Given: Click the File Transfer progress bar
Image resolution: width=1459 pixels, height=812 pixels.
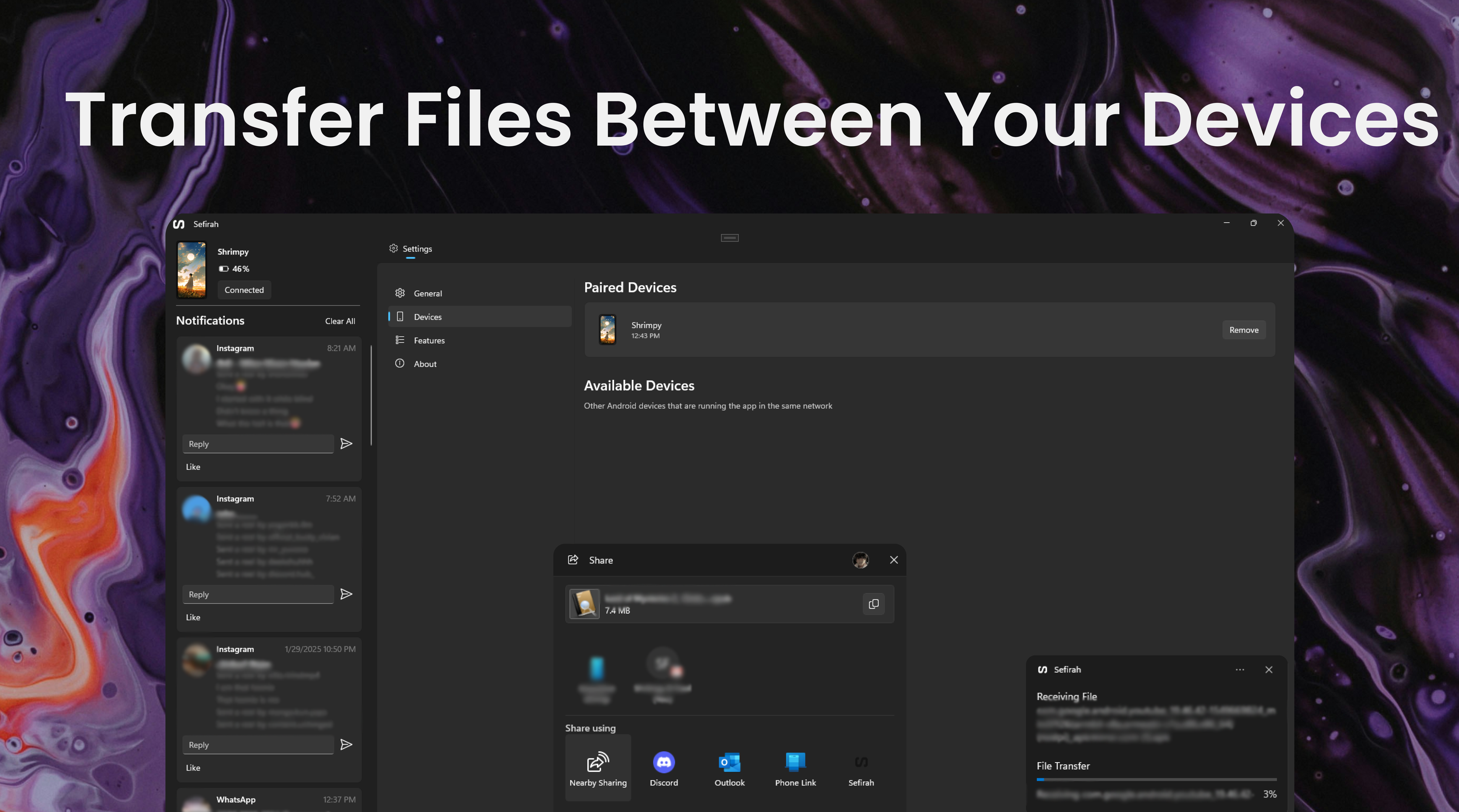Looking at the screenshot, I should [1157, 780].
